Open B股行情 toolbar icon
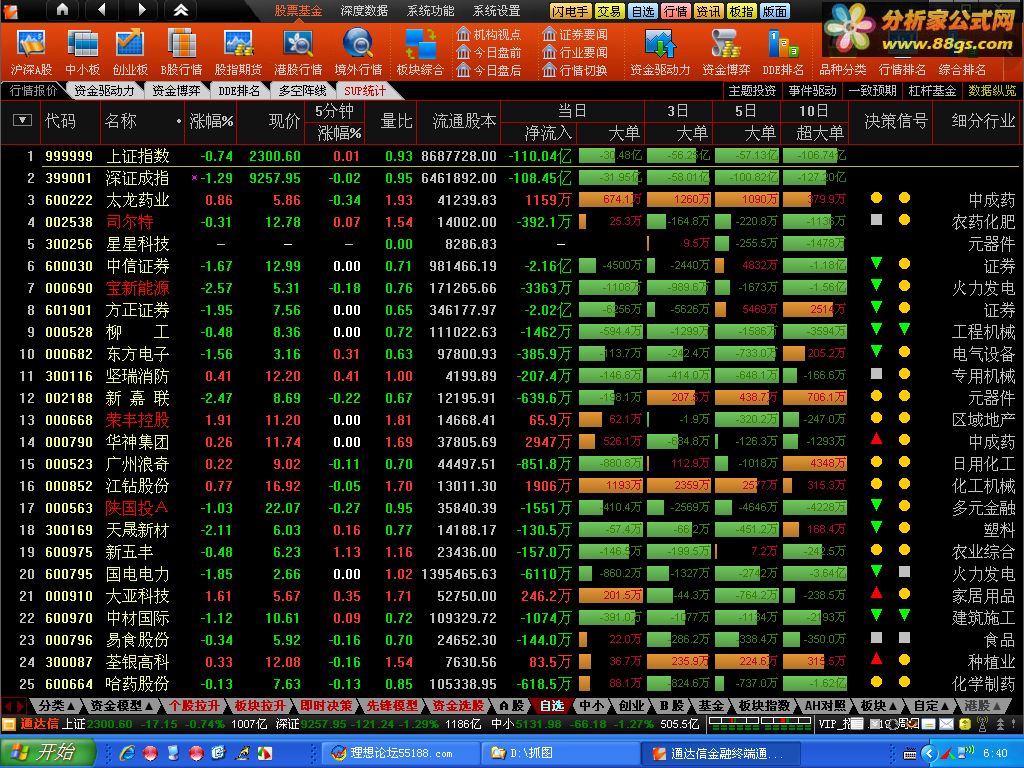Screen dimensions: 1024x768 [181, 52]
